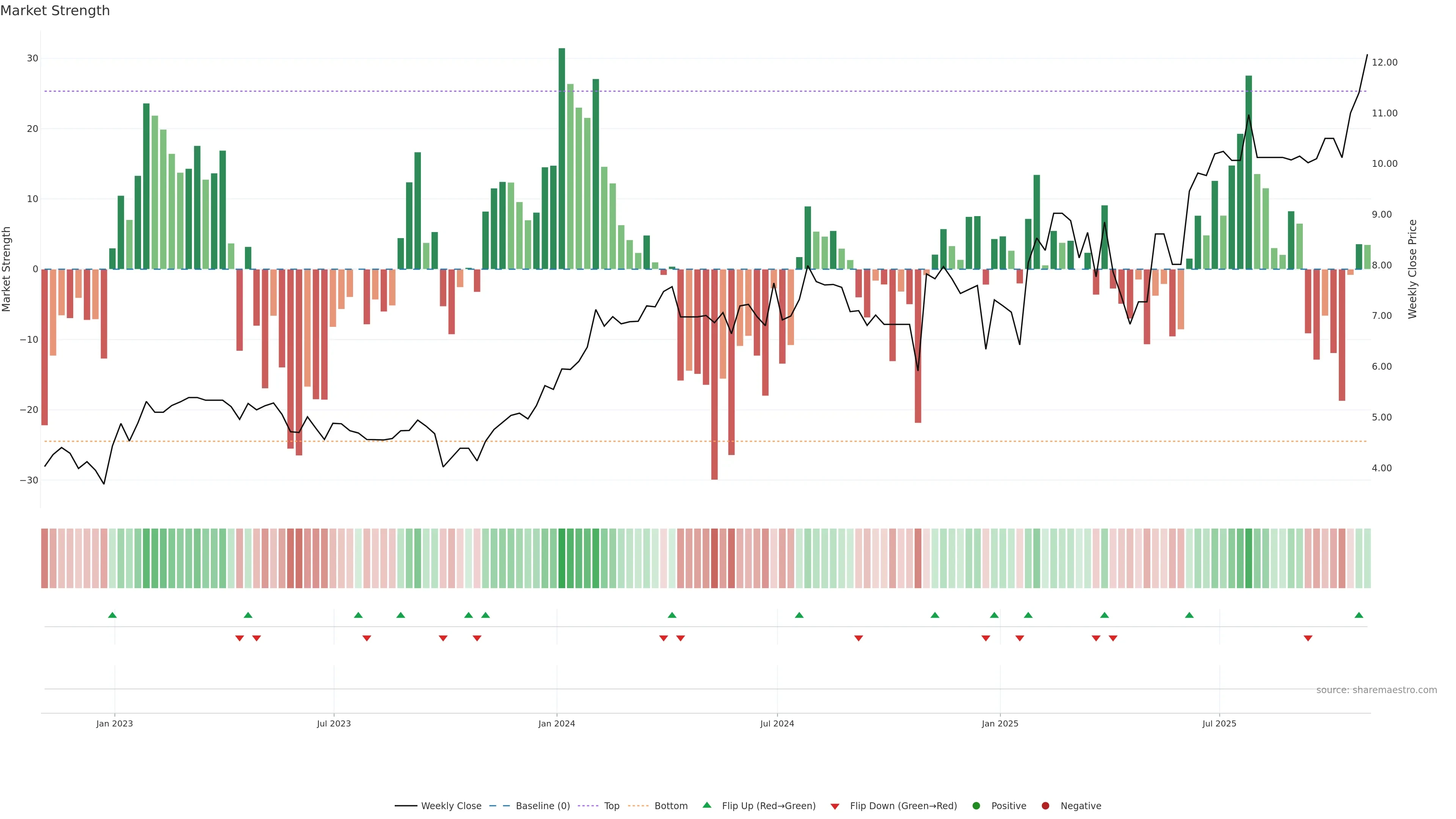Click the leftmost red flip-down triangle marker

[240, 638]
